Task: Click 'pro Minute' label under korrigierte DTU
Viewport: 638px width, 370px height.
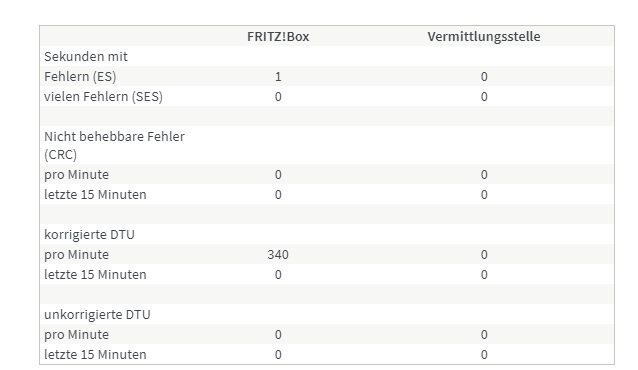Action: [76, 254]
